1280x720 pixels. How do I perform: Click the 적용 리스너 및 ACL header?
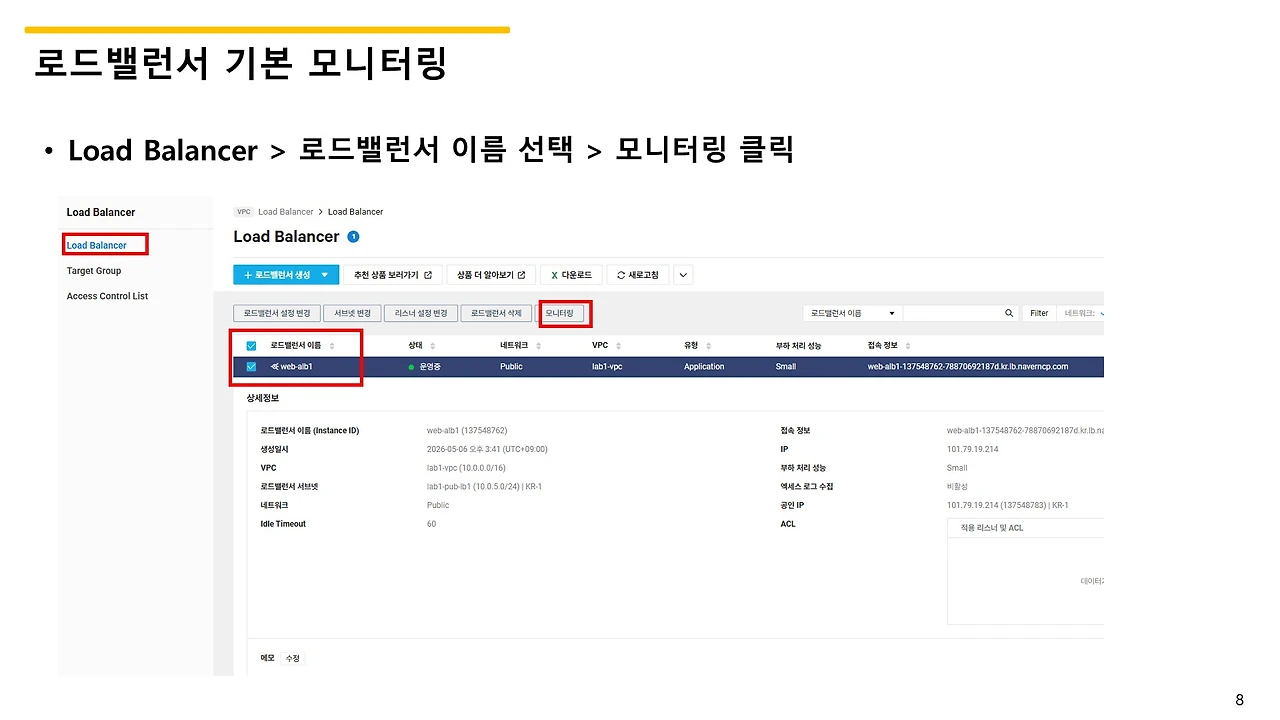click(x=992, y=528)
